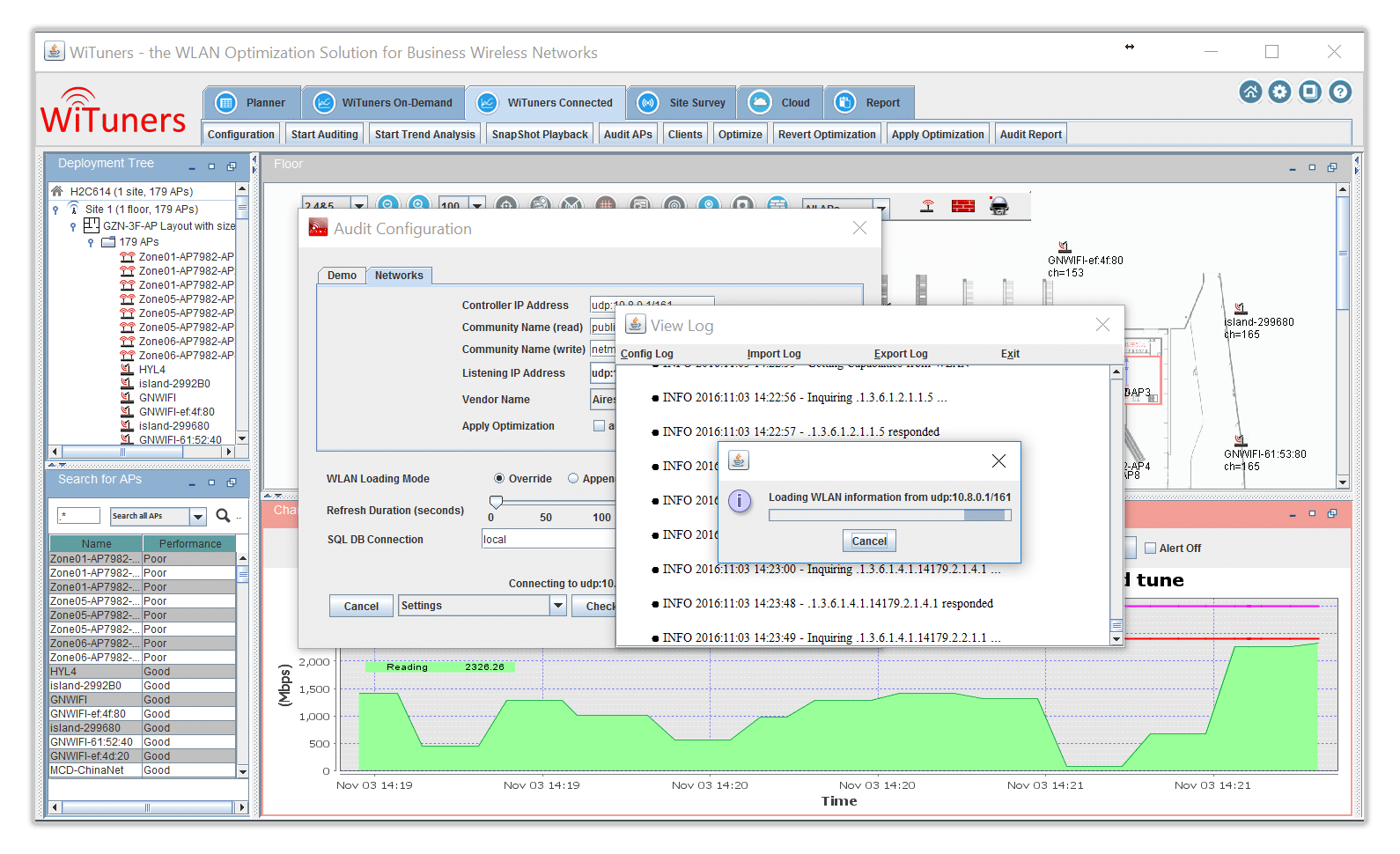This screenshot has width=1400, height=854.
Task: Click the Snapshot Playback button
Action: click(x=540, y=135)
